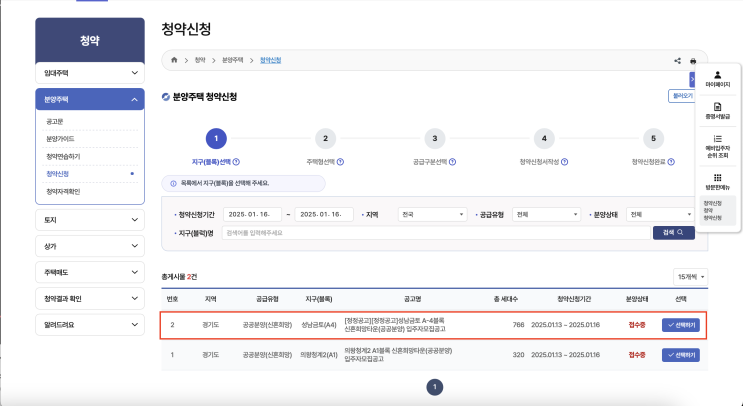Viewport: 743px width, 406px height.
Task: Set the 청약신청기간 end date field
Action: click(x=324, y=215)
